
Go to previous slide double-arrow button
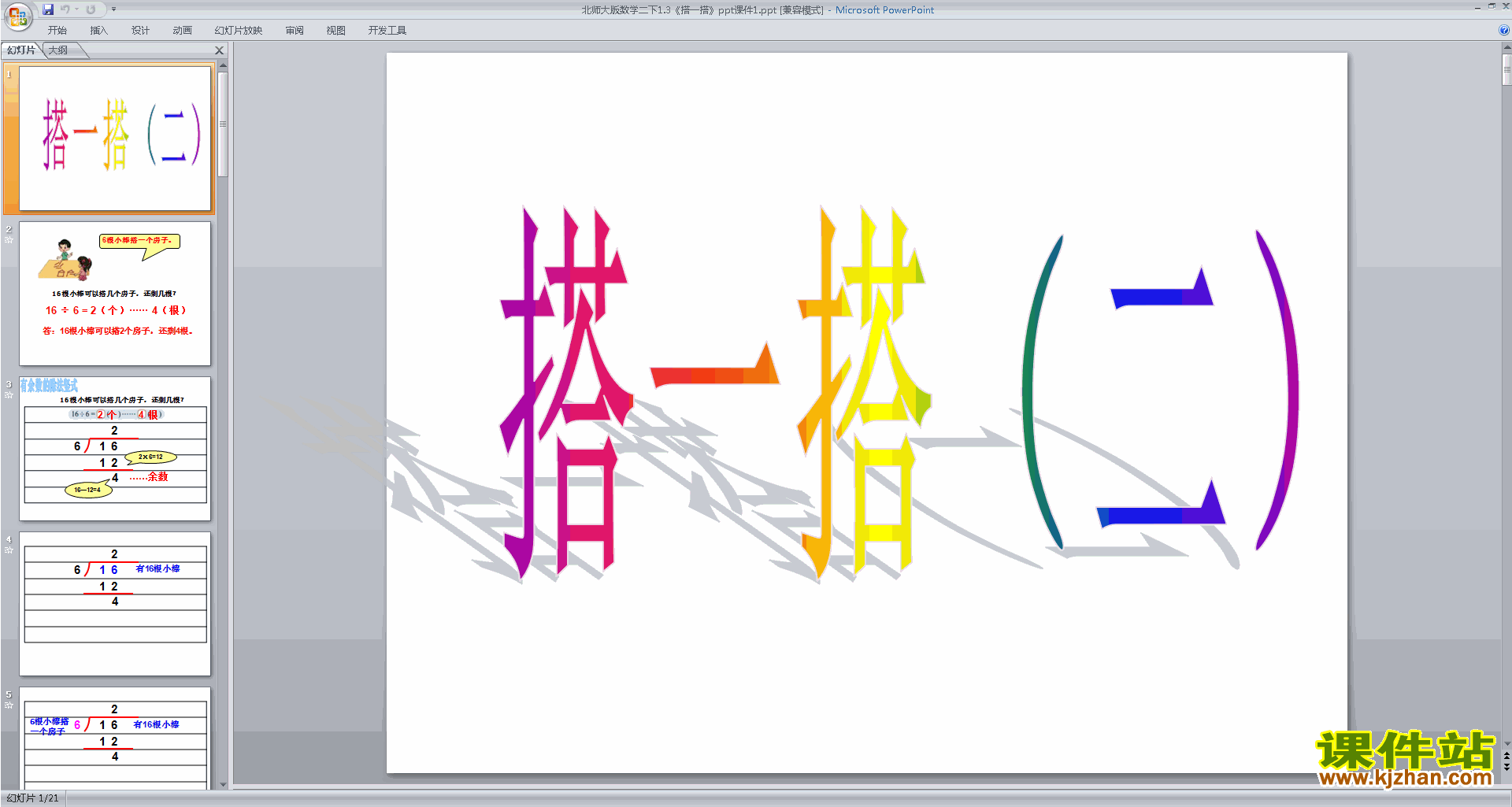click(1506, 756)
